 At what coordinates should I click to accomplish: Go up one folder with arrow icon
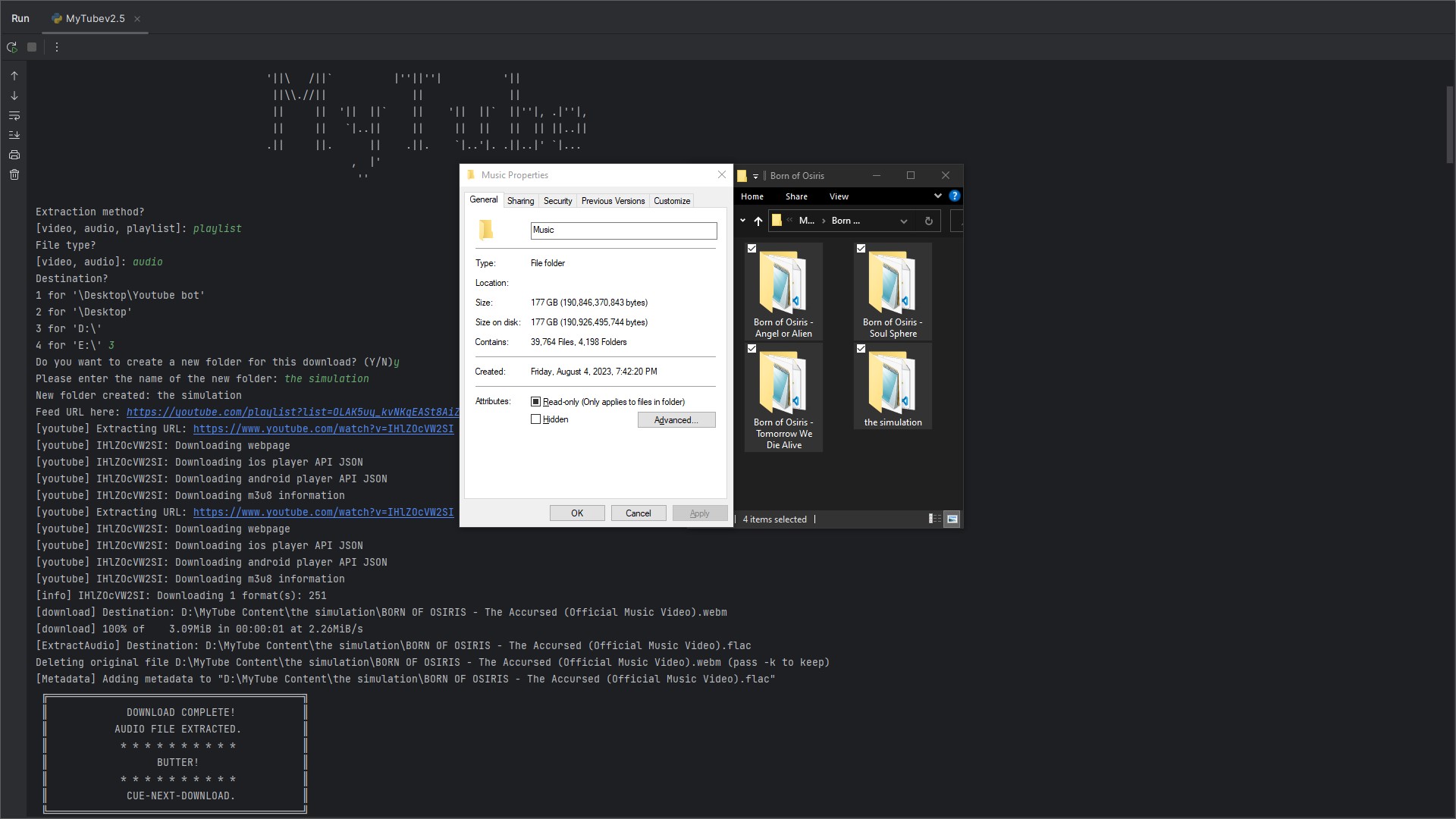[x=758, y=221]
